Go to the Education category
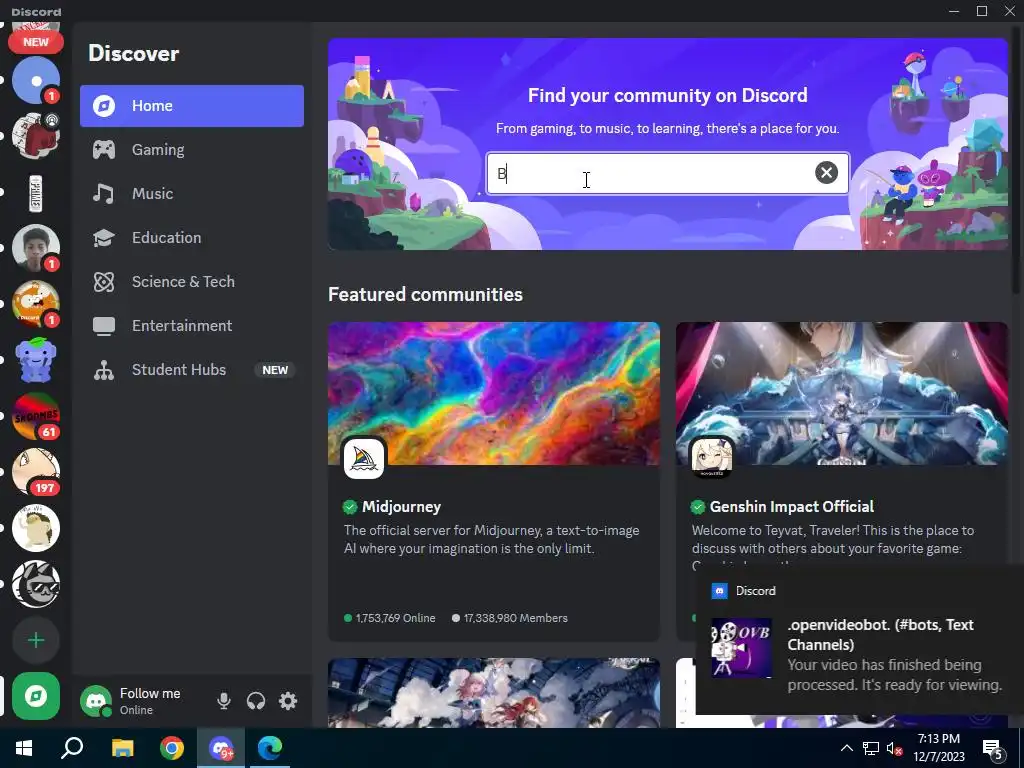 click(x=191, y=238)
